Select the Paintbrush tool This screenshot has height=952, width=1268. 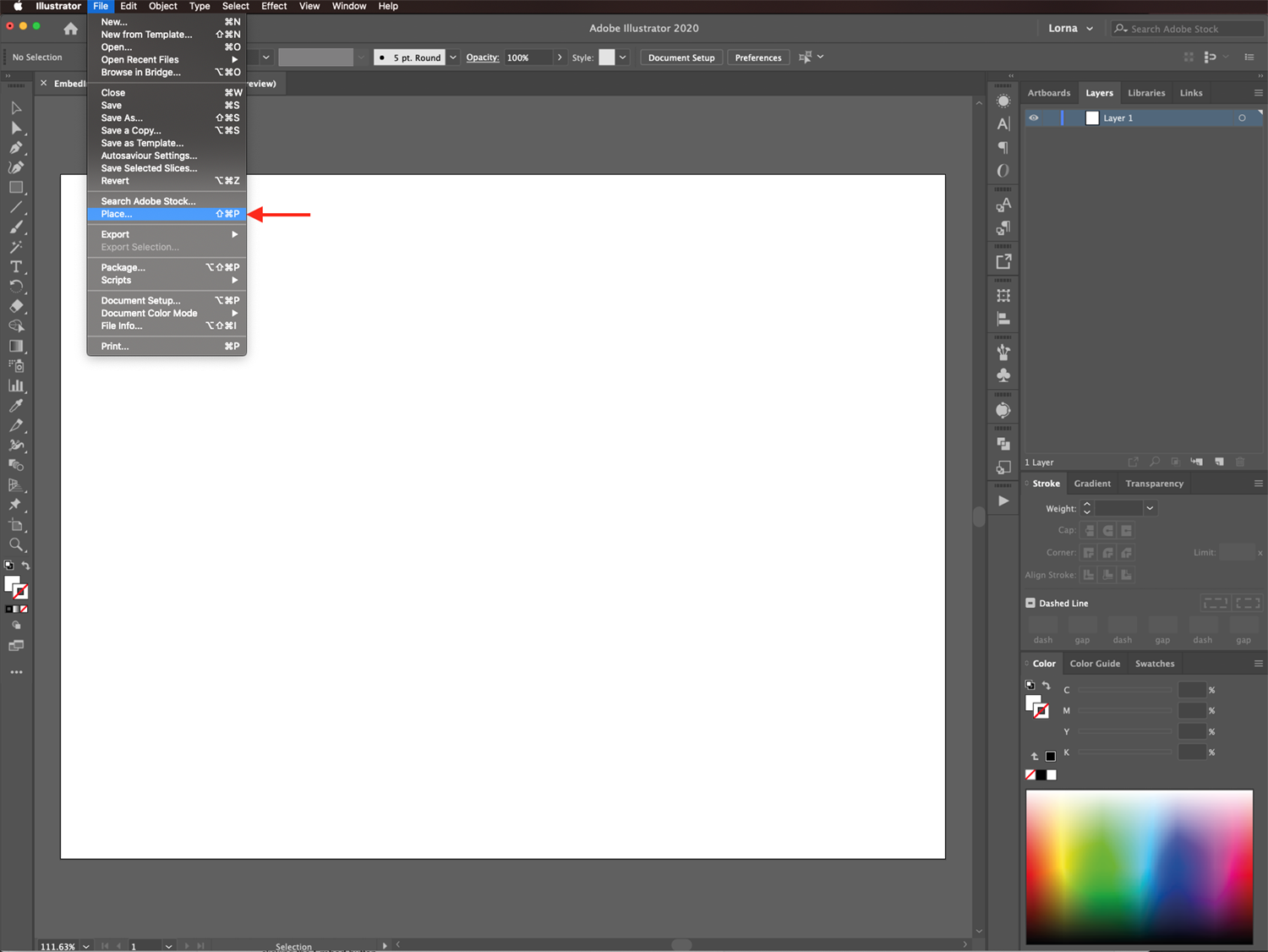pyautogui.click(x=16, y=227)
